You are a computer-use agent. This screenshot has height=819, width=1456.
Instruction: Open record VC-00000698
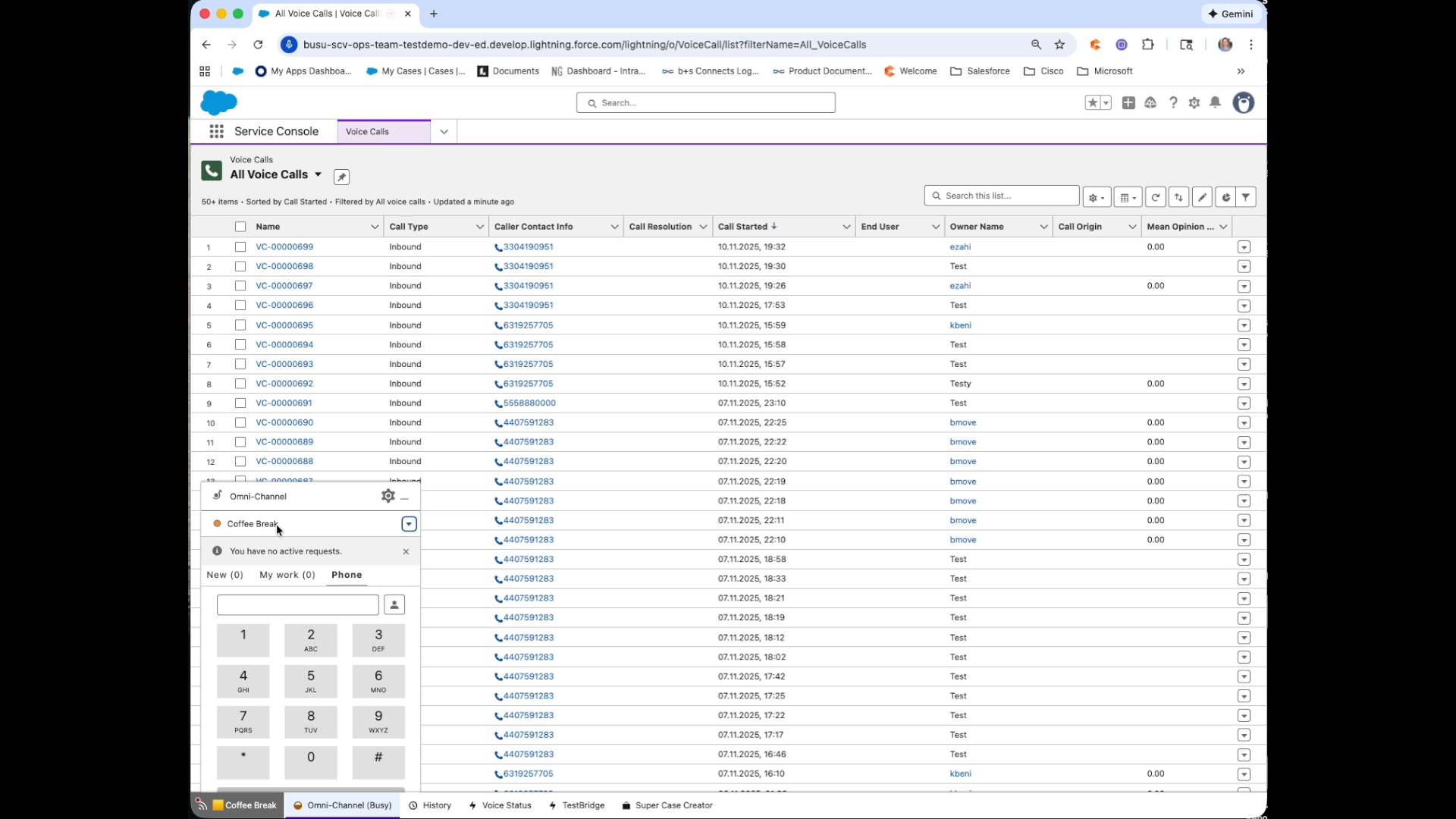(x=284, y=265)
